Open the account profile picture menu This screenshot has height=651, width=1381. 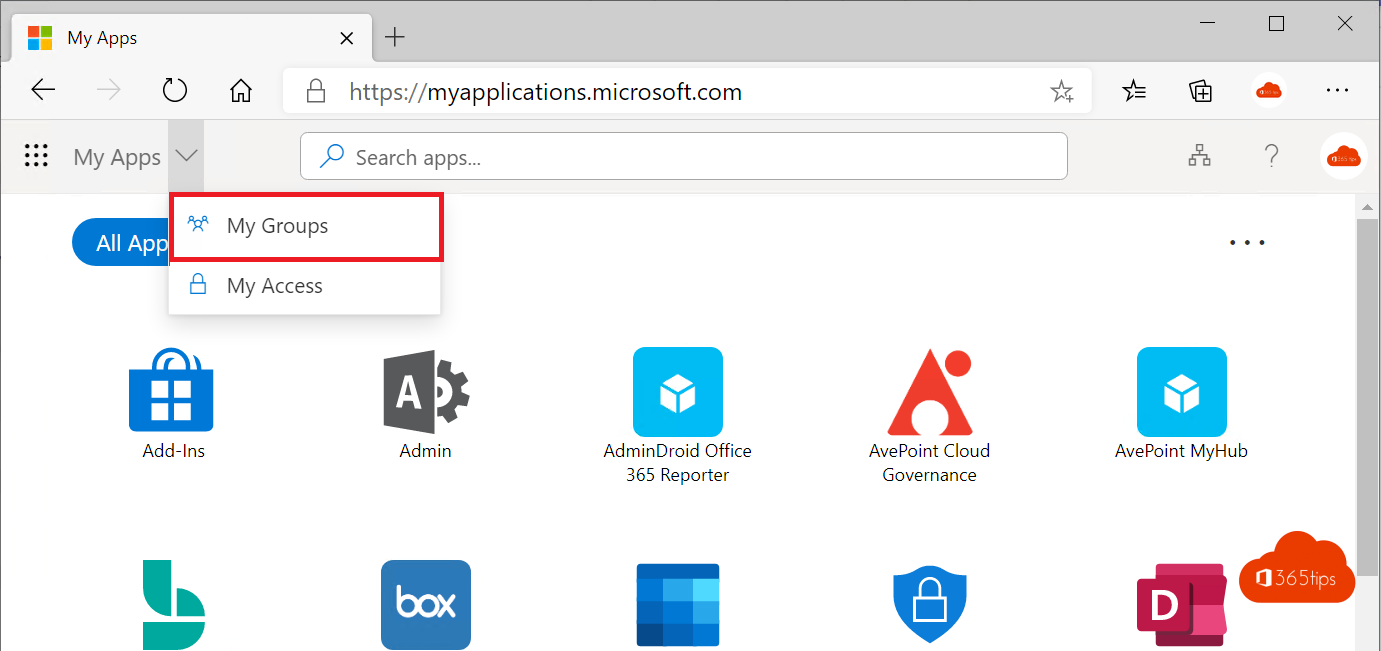click(1343, 156)
